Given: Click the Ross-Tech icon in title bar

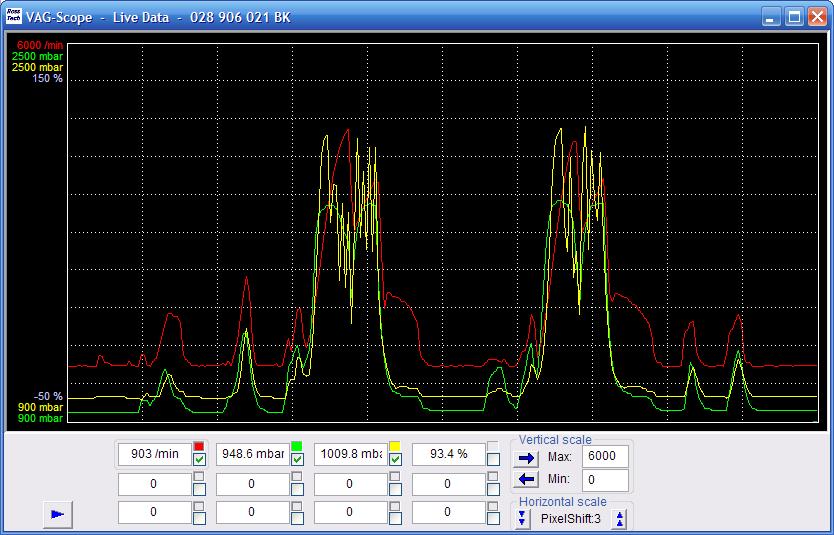Looking at the screenshot, I should 12,17.
